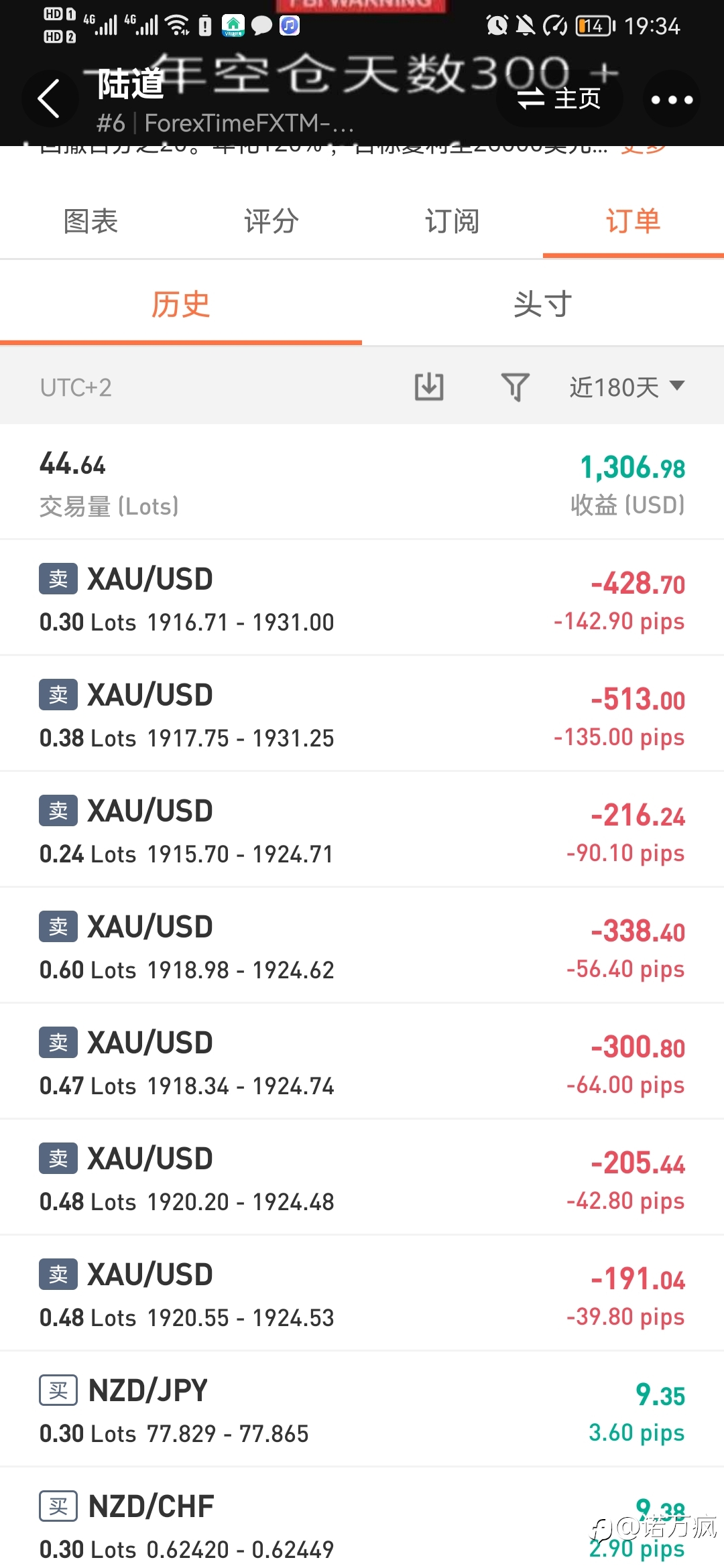Tap the download/export history icon

(429, 387)
